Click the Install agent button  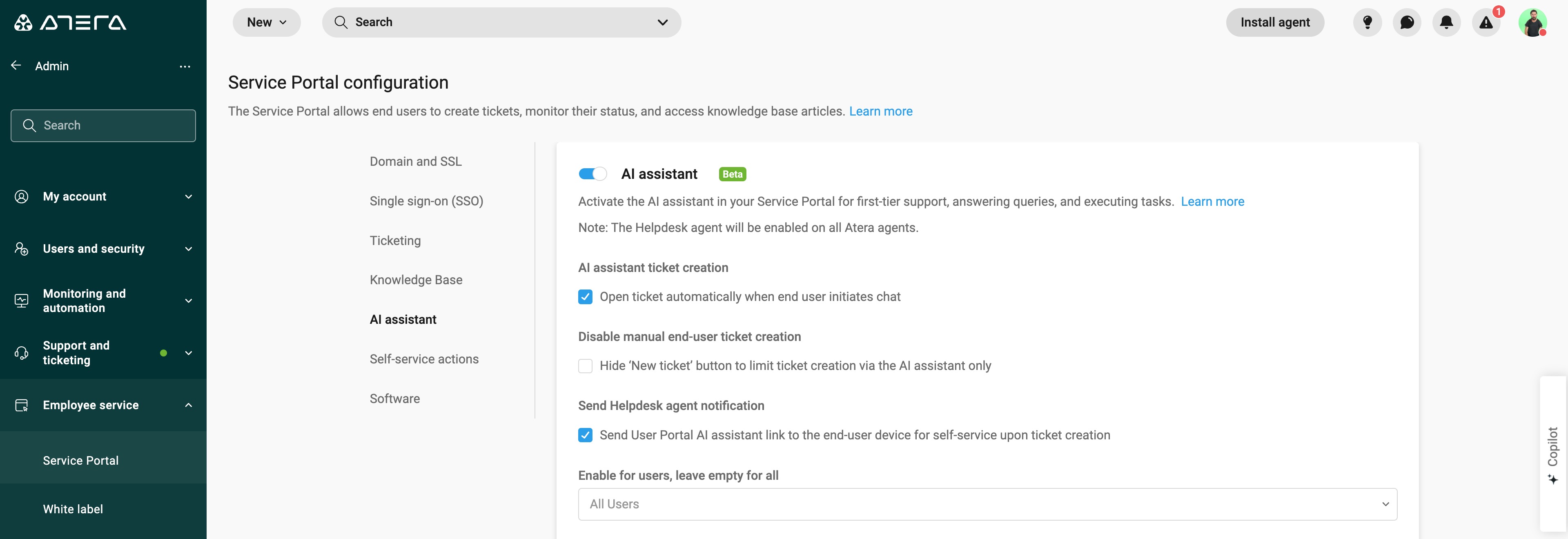click(1274, 22)
